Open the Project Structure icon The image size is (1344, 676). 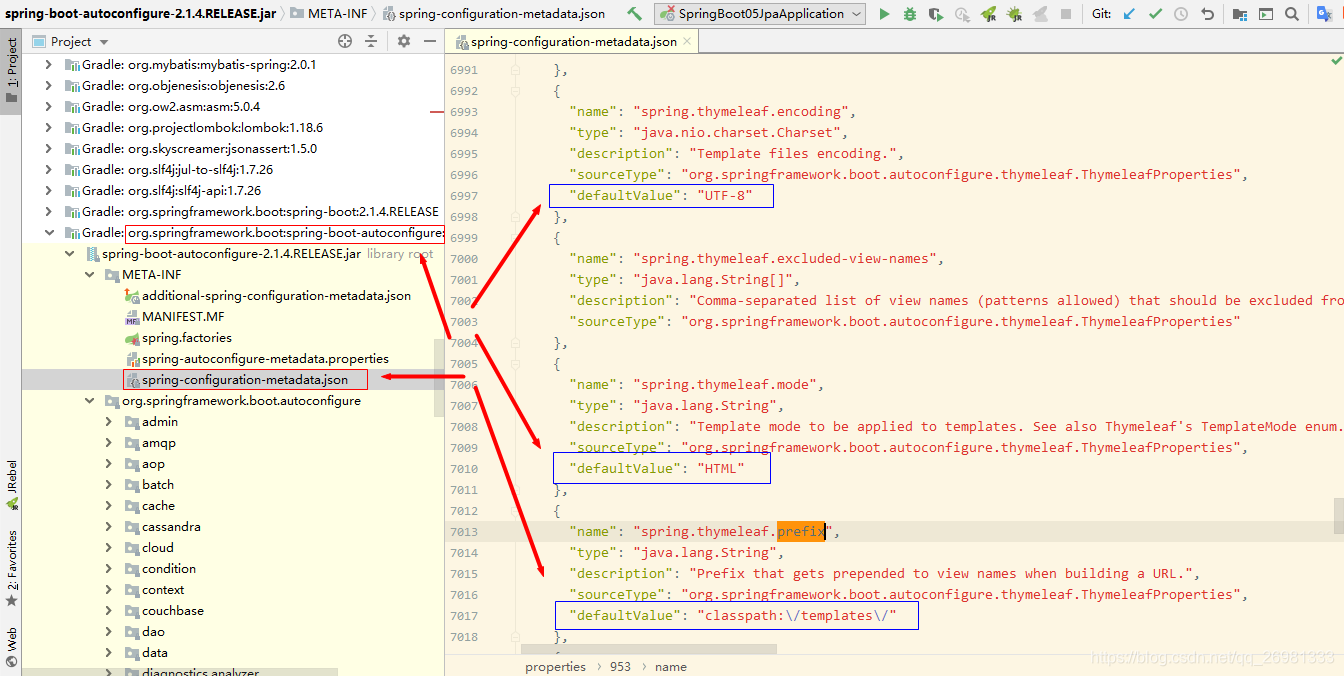point(1240,14)
